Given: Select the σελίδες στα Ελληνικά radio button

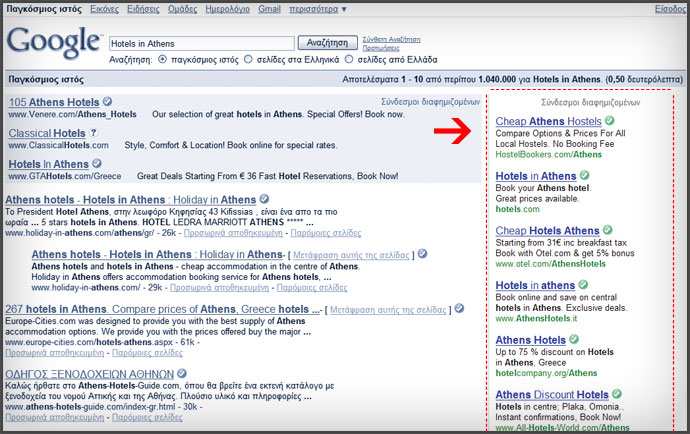Looking at the screenshot, I should click(248, 59).
